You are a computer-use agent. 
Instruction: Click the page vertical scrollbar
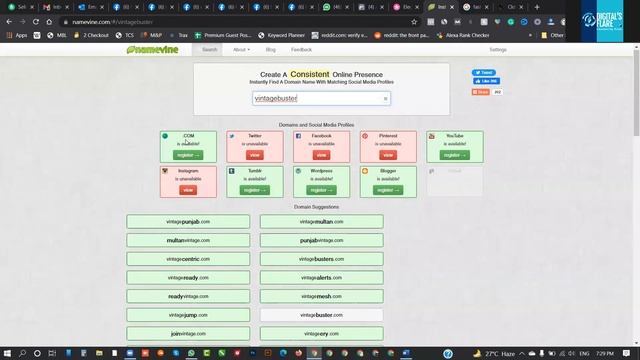[x=636, y=93]
